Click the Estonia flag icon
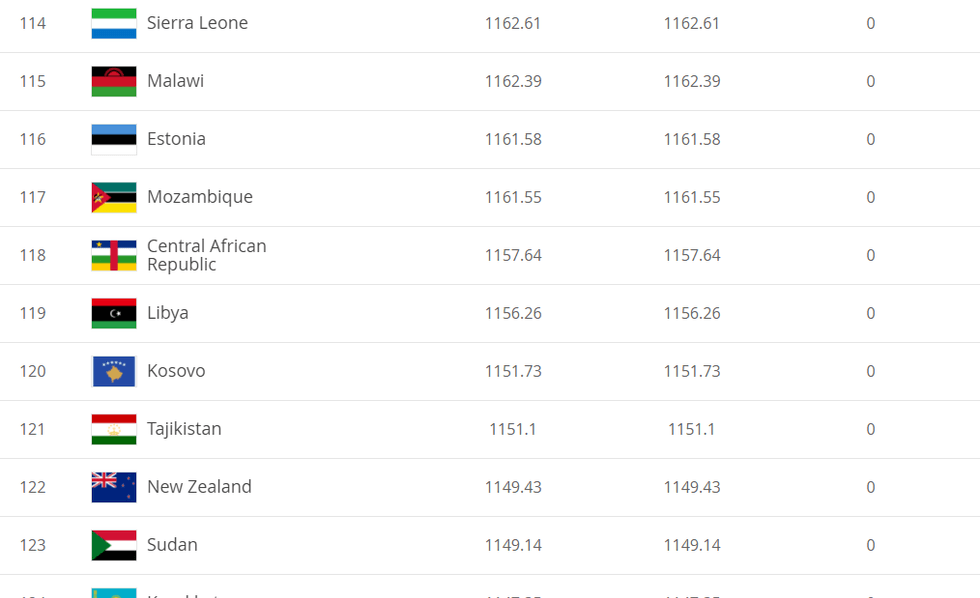The image size is (980, 598). click(x=114, y=139)
